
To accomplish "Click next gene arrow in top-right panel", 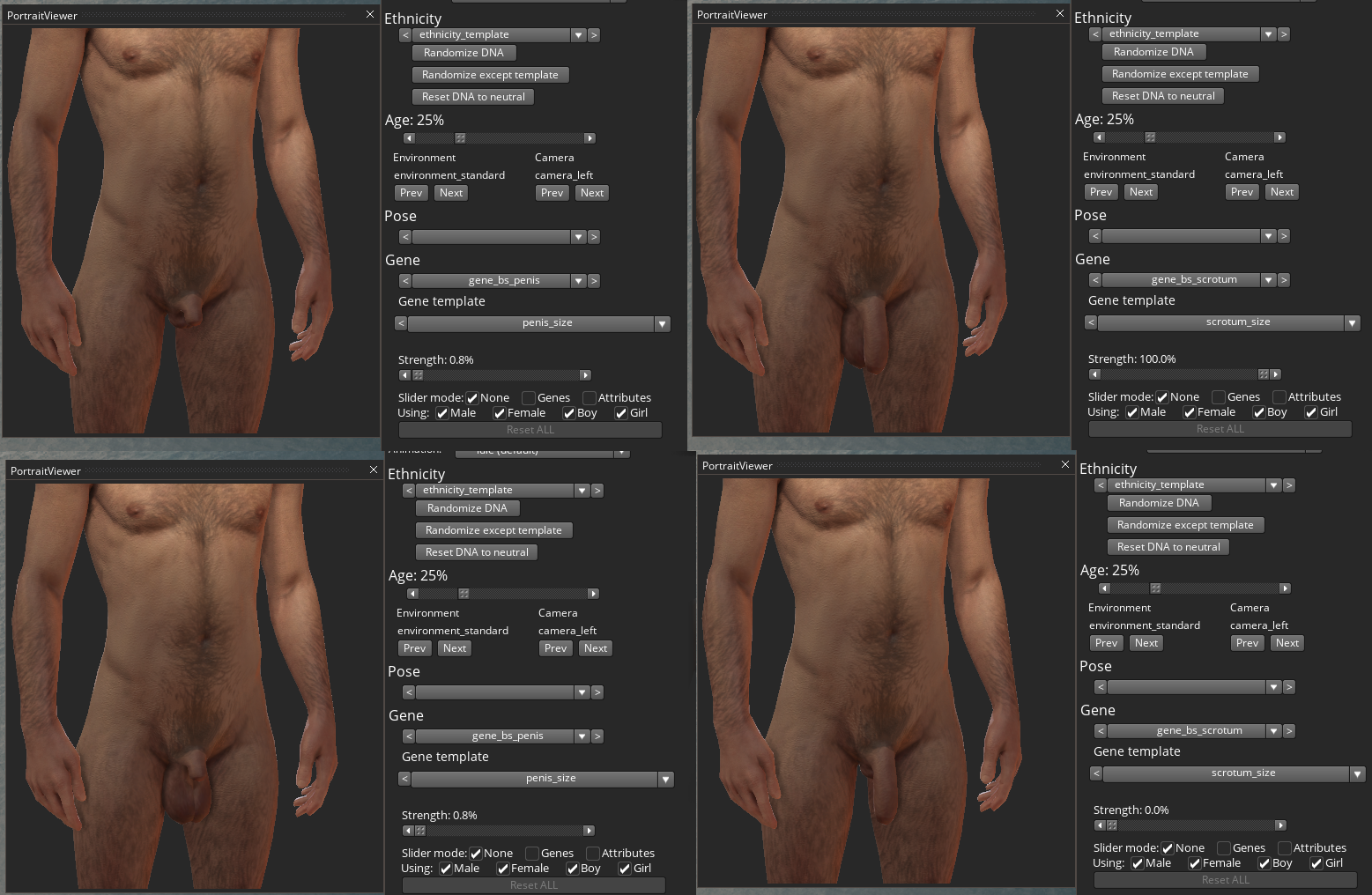I will (1284, 280).
